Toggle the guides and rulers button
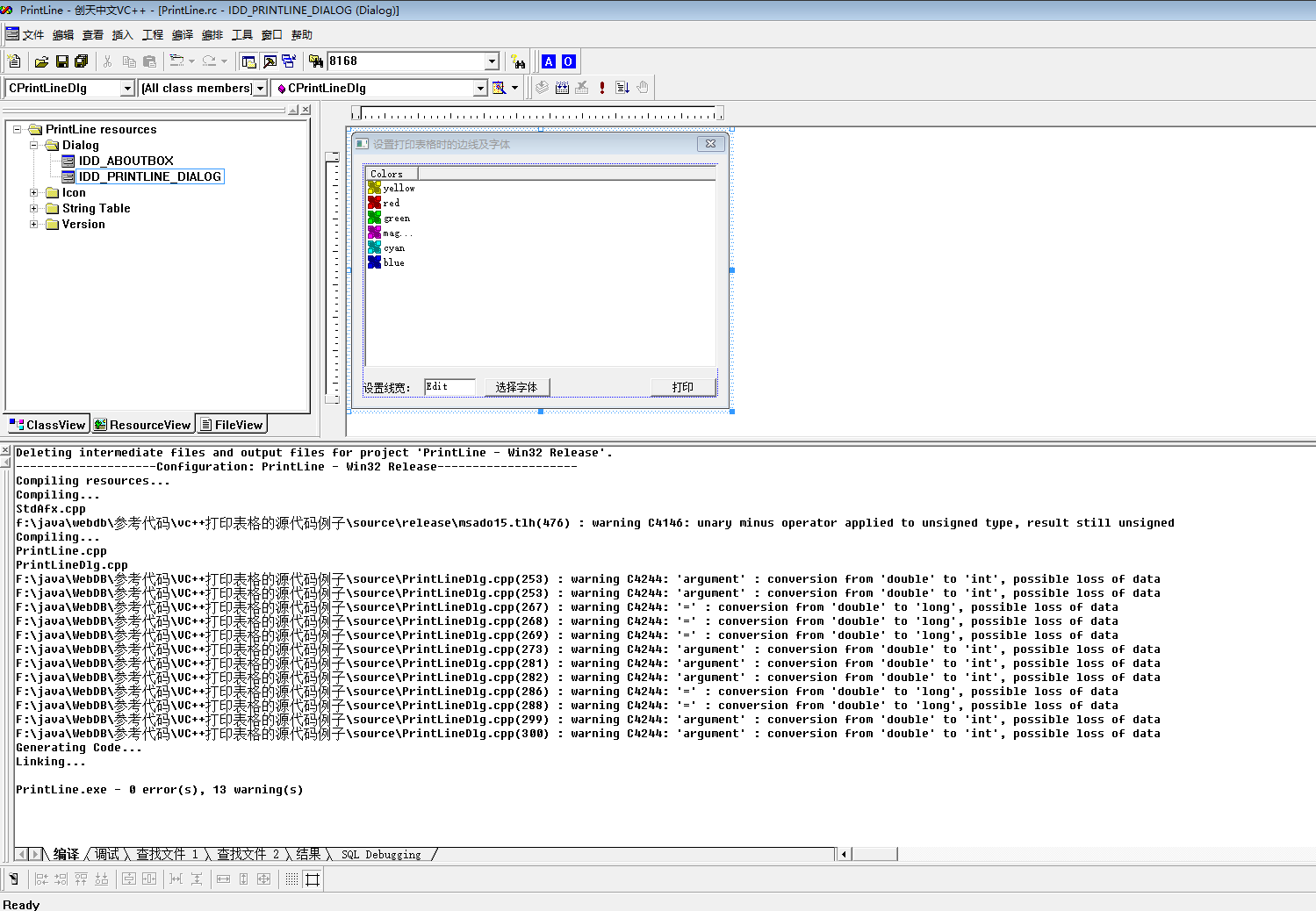This screenshot has width=1316, height=911. [x=313, y=879]
